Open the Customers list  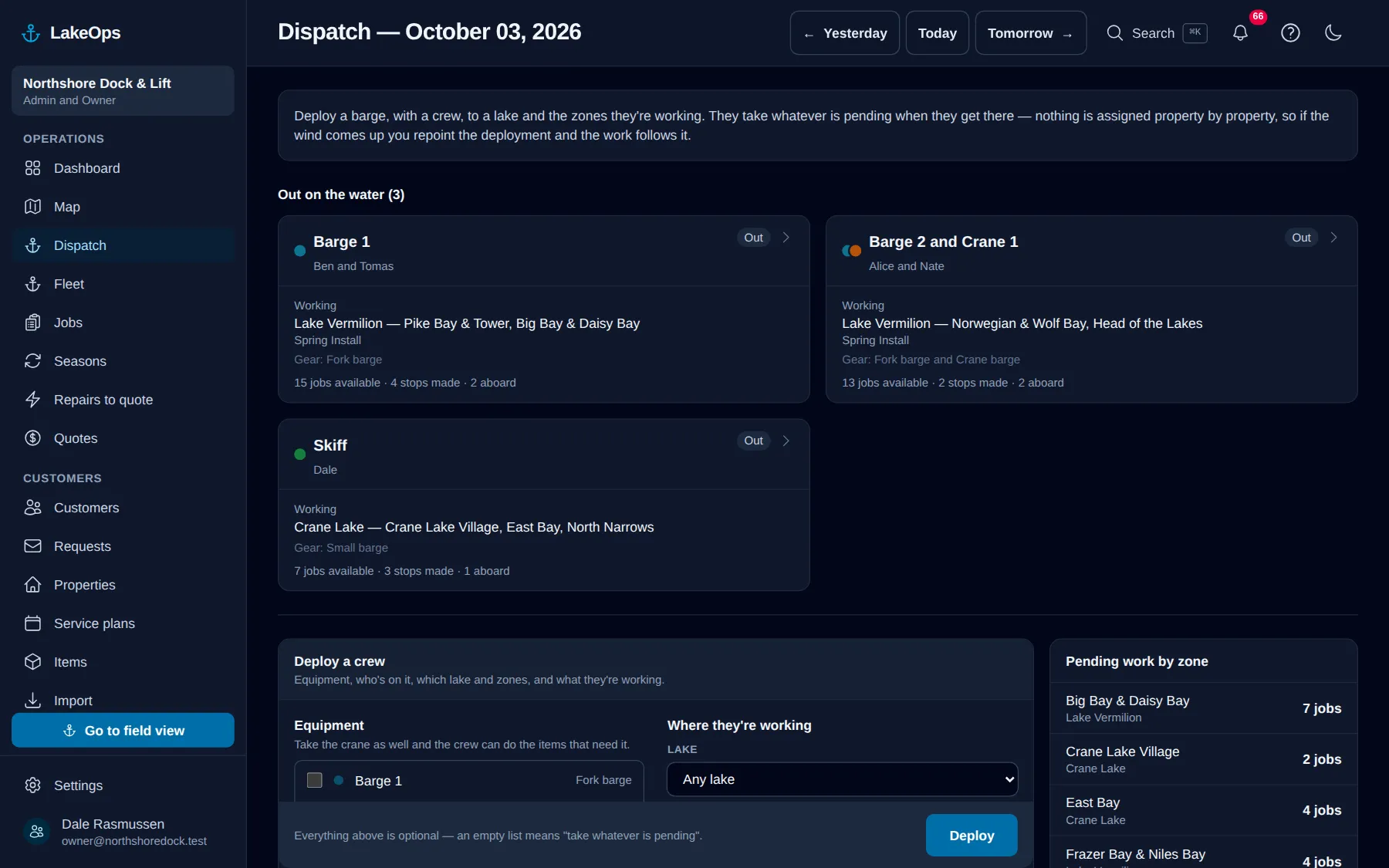point(123,508)
